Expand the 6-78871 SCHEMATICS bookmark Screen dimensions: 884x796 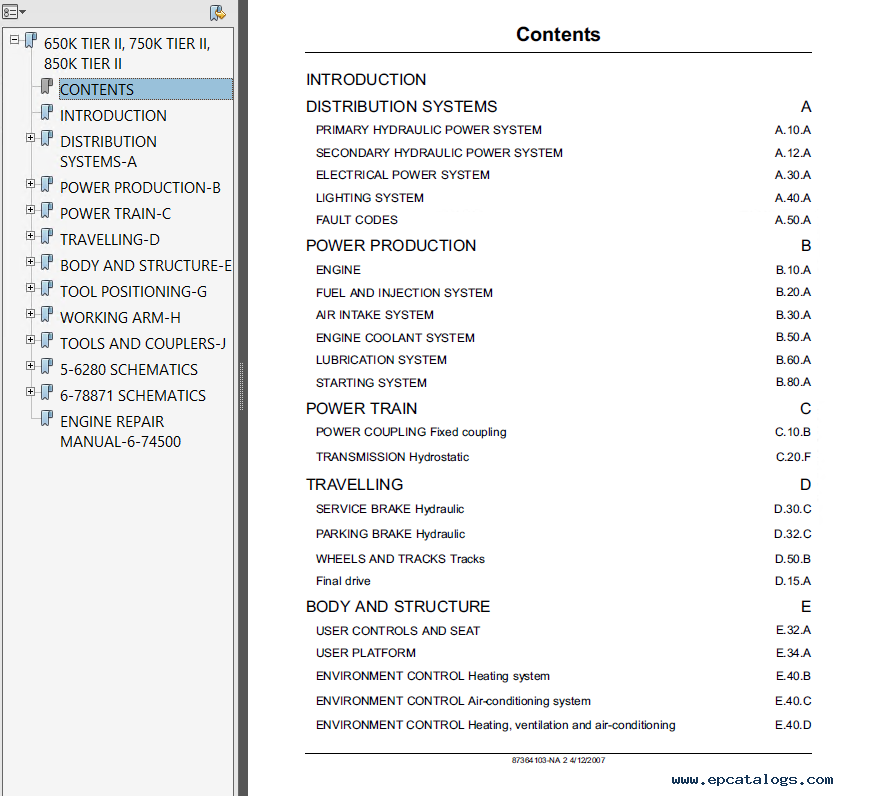click(x=30, y=391)
